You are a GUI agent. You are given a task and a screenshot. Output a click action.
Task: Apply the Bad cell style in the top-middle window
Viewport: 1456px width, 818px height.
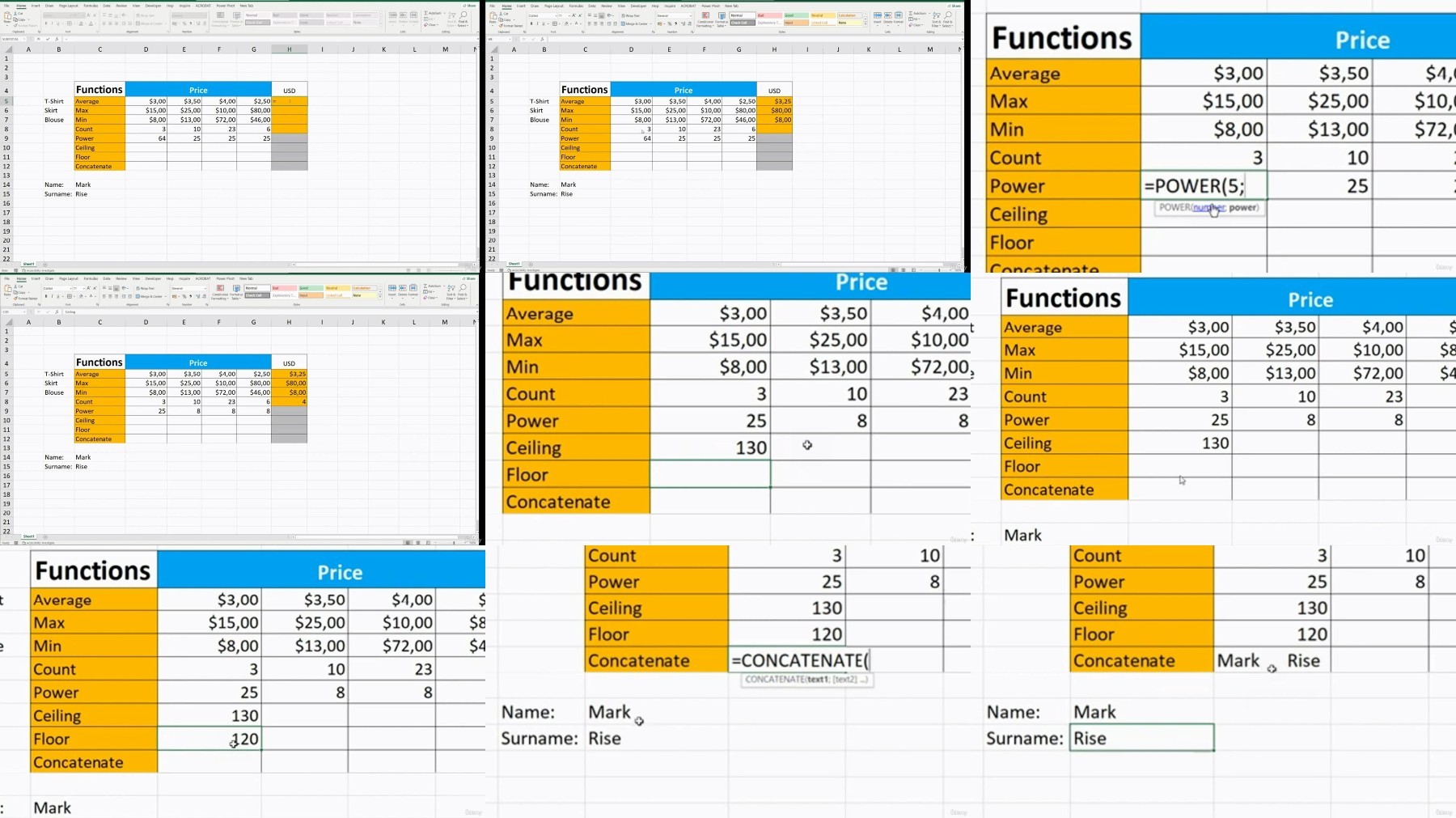pos(769,15)
